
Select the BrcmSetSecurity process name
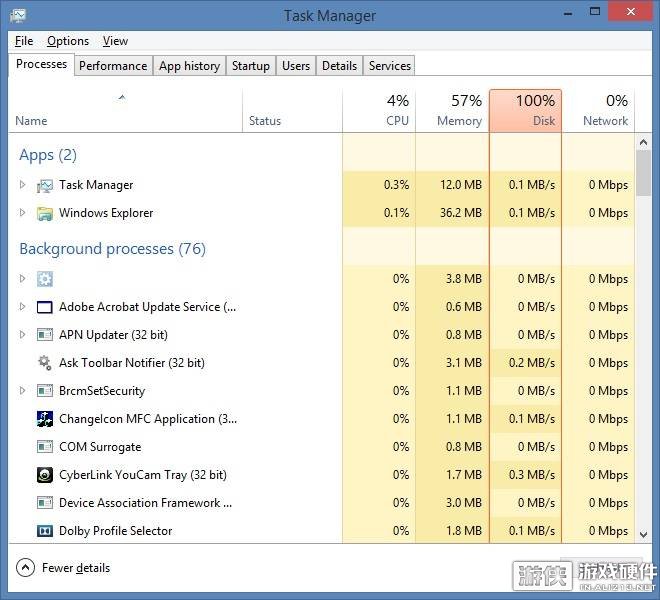pos(102,391)
